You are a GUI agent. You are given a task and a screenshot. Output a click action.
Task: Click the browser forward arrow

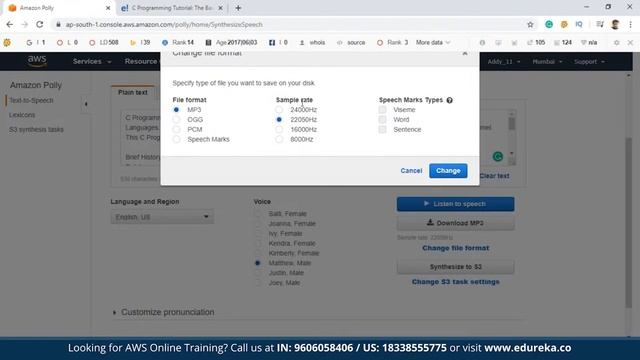point(24,24)
